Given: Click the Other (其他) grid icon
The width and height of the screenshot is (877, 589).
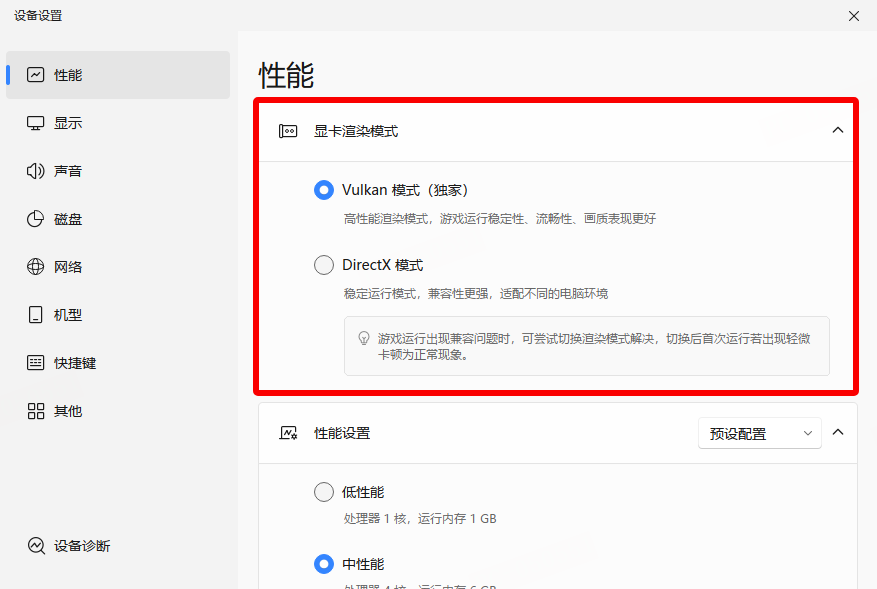Looking at the screenshot, I should click(36, 411).
